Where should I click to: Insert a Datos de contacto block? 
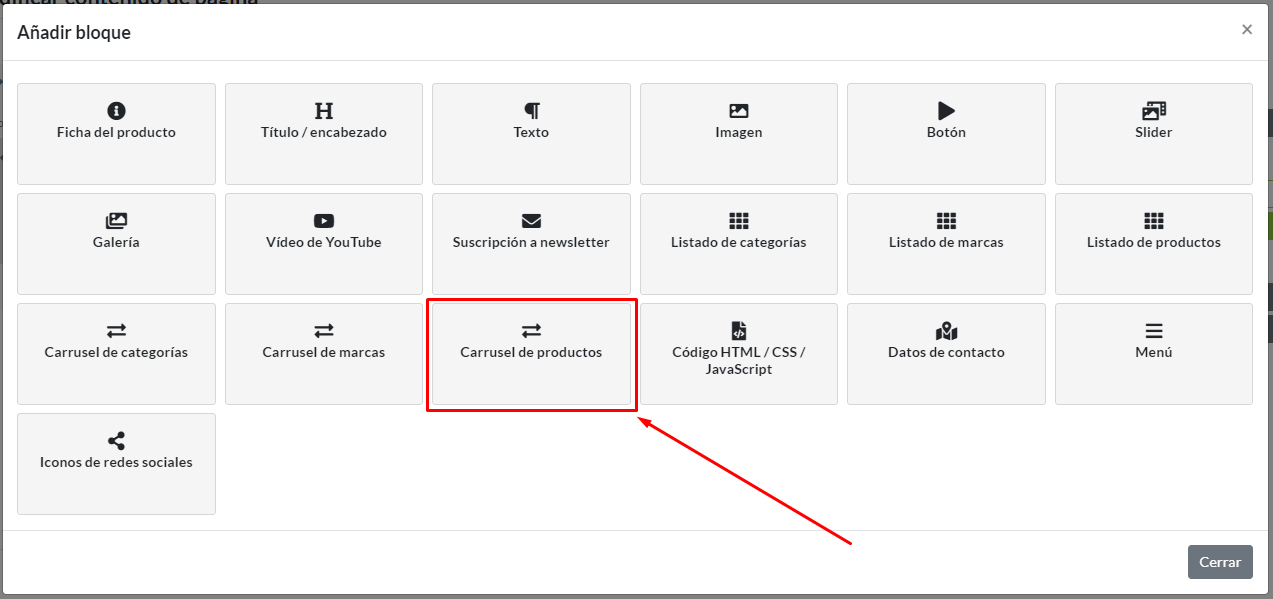coord(946,353)
